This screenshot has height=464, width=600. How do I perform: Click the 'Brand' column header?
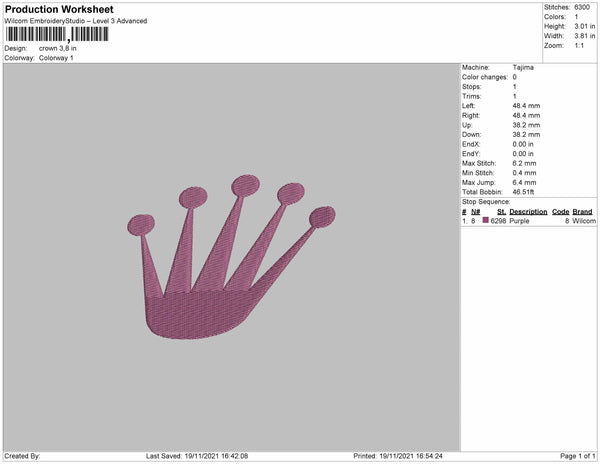click(582, 212)
